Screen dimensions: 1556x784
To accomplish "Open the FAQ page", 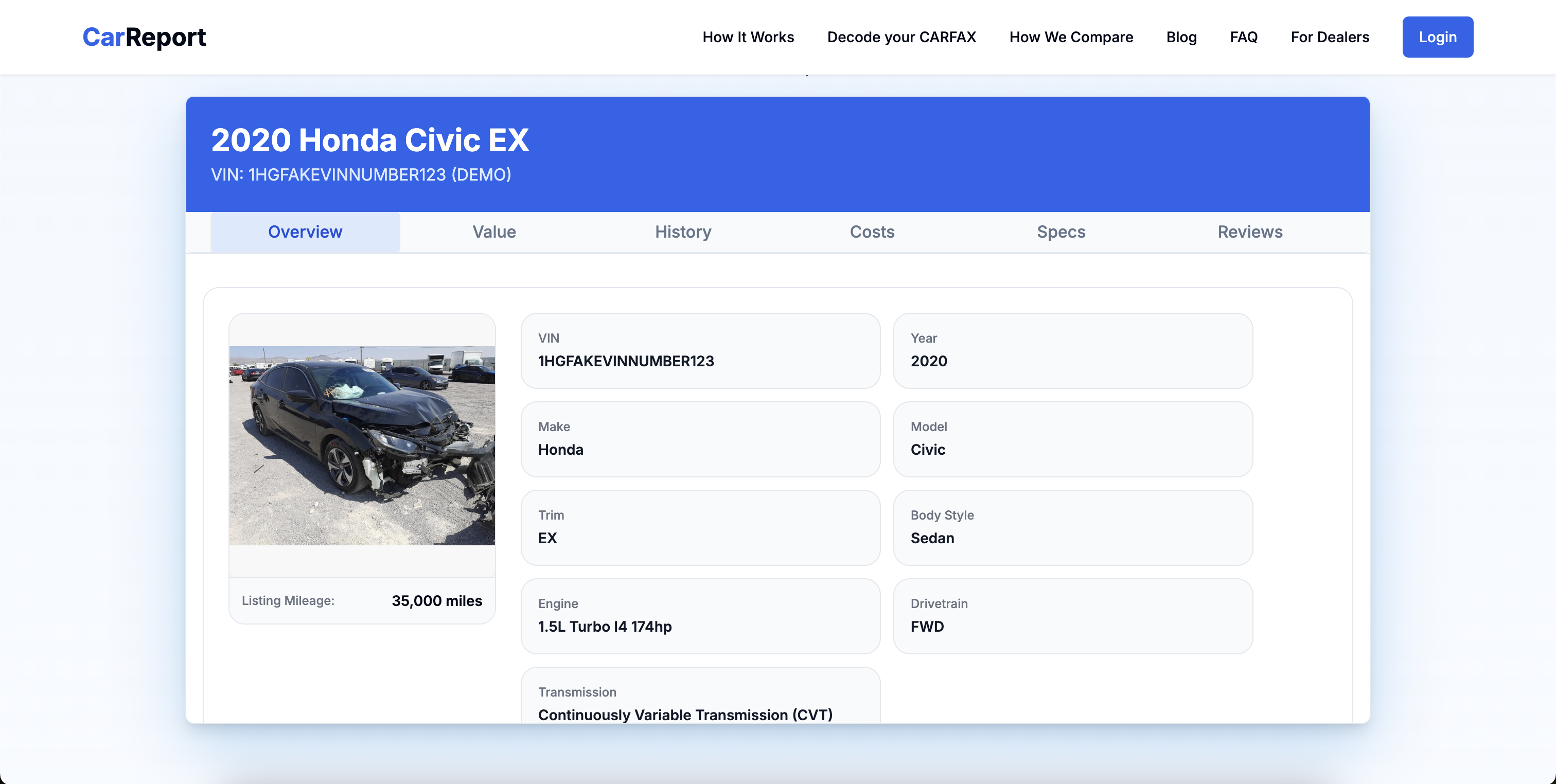I will [1244, 37].
